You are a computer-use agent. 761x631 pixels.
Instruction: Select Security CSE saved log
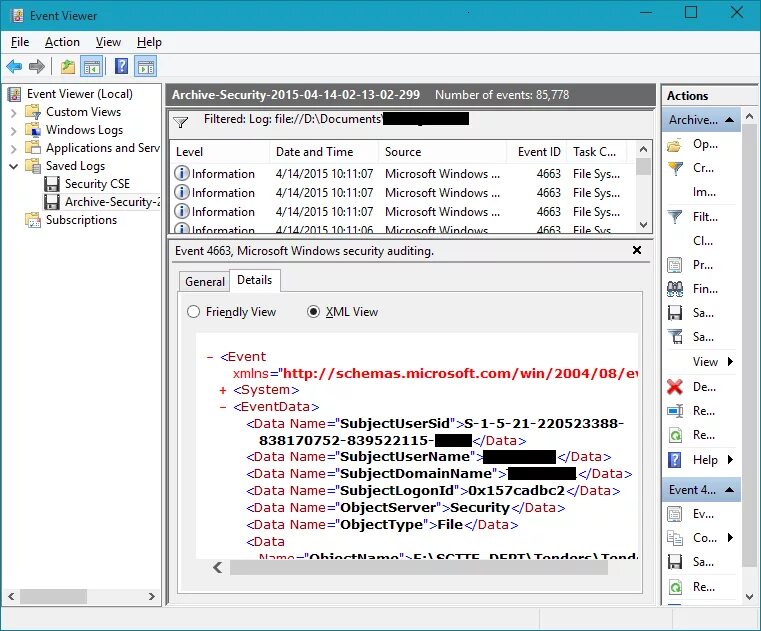97,184
